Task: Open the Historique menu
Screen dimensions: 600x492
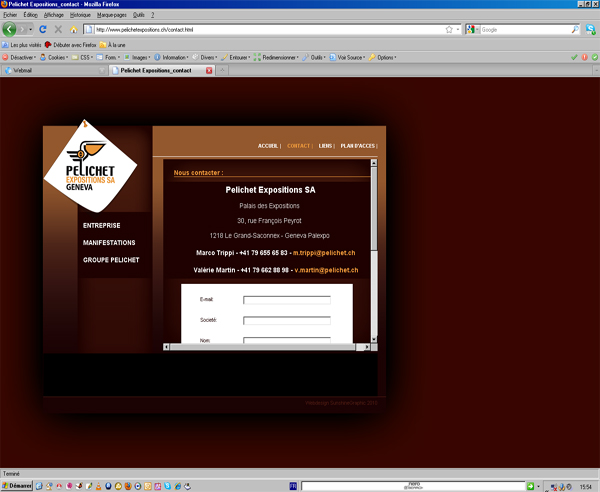Action: click(x=80, y=15)
